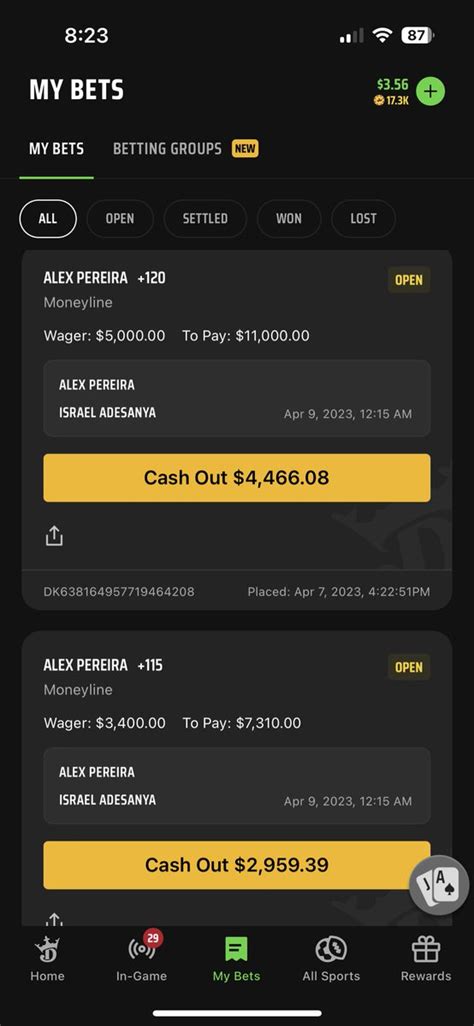The width and height of the screenshot is (474, 1026).
Task: Cash out the bet for $2,959.39
Action: pyautogui.click(x=237, y=865)
